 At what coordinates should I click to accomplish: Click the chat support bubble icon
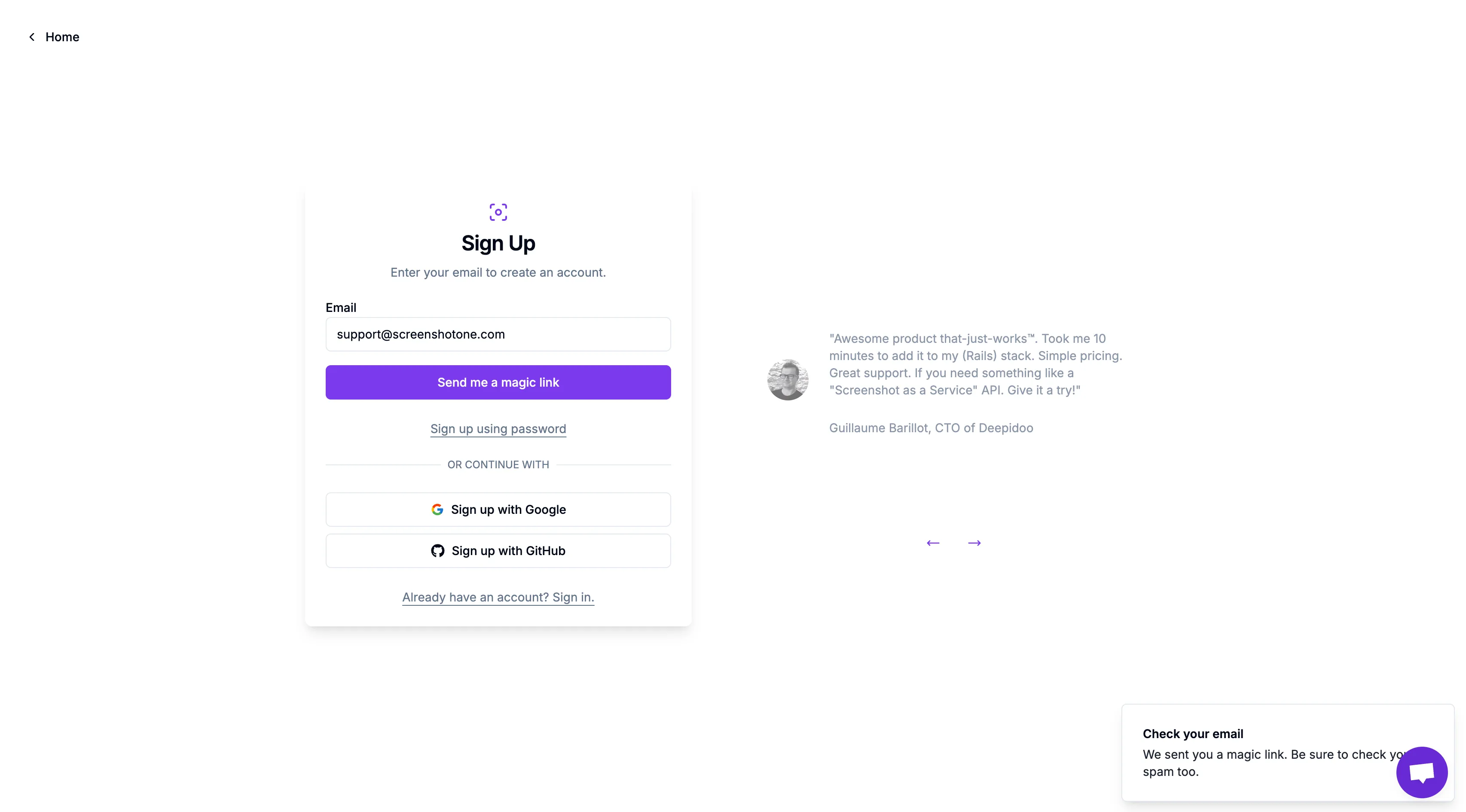1422,772
